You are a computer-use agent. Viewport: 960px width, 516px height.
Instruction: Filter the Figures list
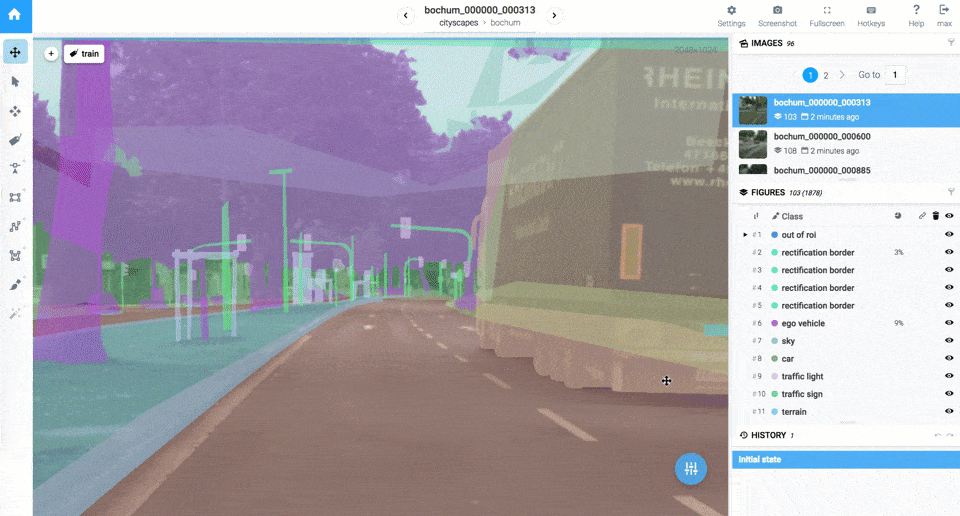(x=951, y=192)
